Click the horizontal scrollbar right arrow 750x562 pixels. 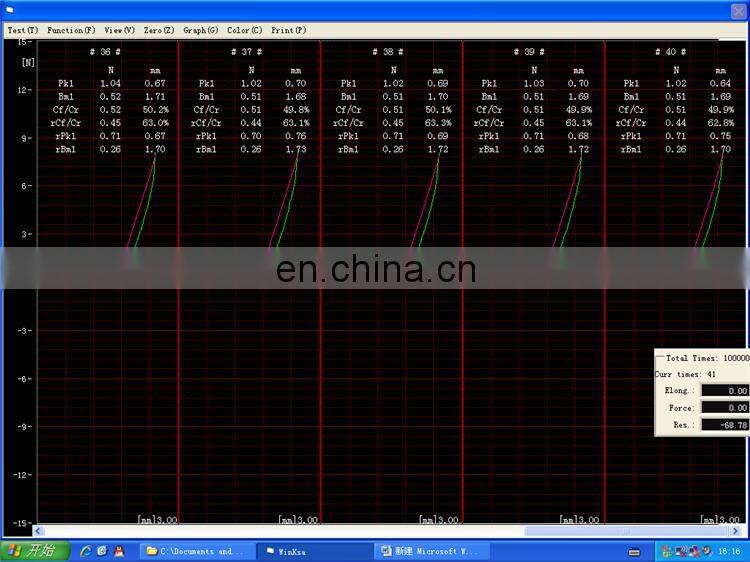(x=736, y=531)
